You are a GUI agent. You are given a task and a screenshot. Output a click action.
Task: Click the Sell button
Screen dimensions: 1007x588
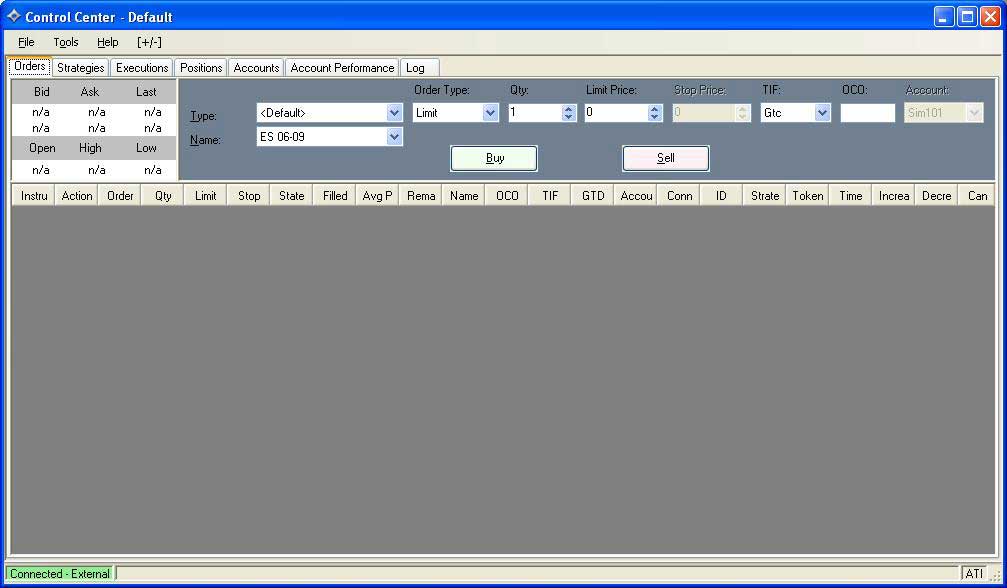[665, 158]
